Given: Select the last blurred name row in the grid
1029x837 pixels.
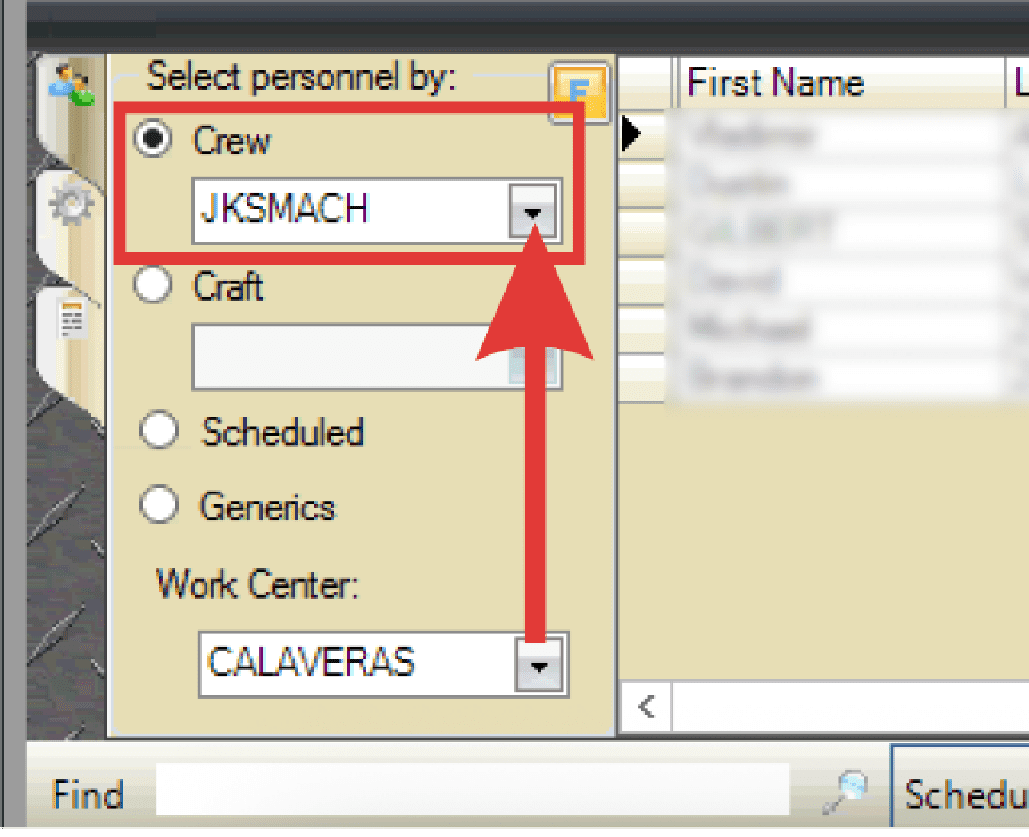Looking at the screenshot, I should coord(840,379).
